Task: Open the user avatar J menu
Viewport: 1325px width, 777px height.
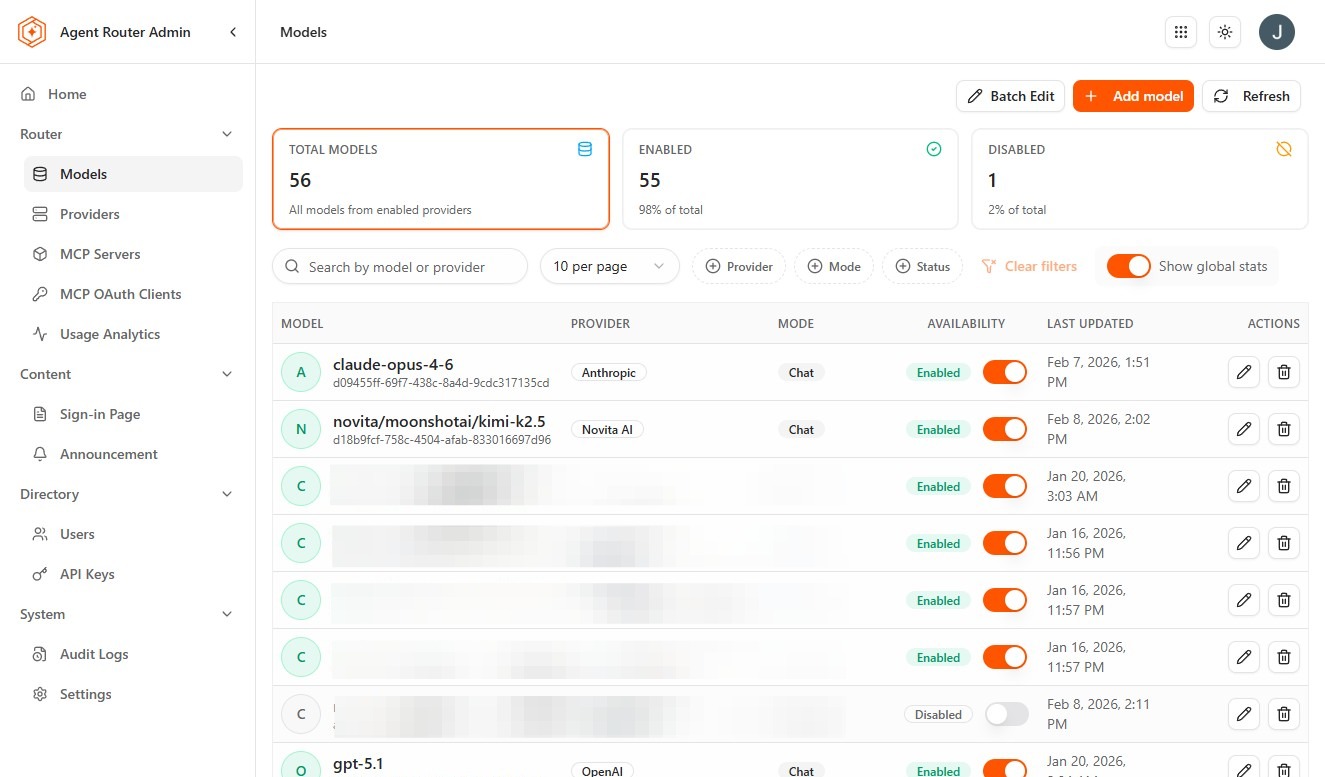Action: pos(1277,32)
